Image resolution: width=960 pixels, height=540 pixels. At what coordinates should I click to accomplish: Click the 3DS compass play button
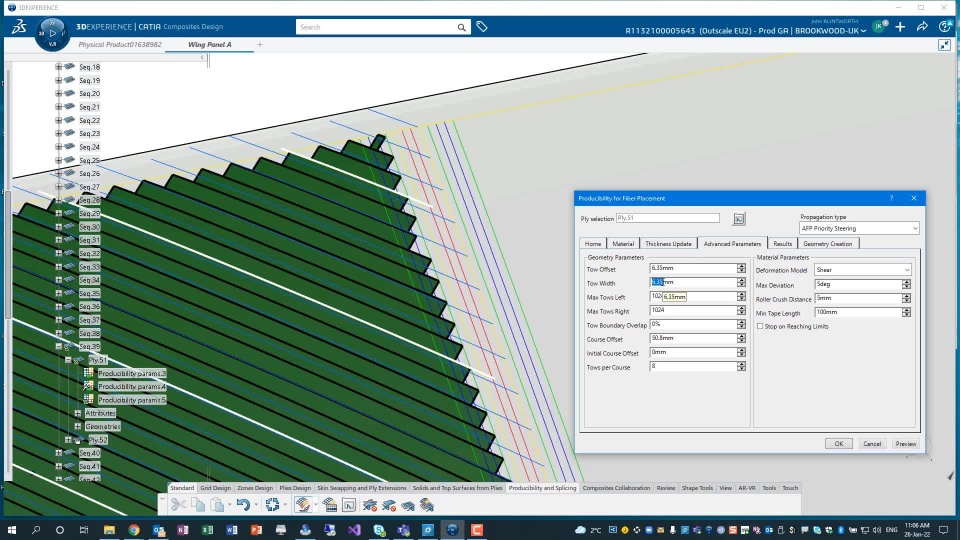[52, 32]
